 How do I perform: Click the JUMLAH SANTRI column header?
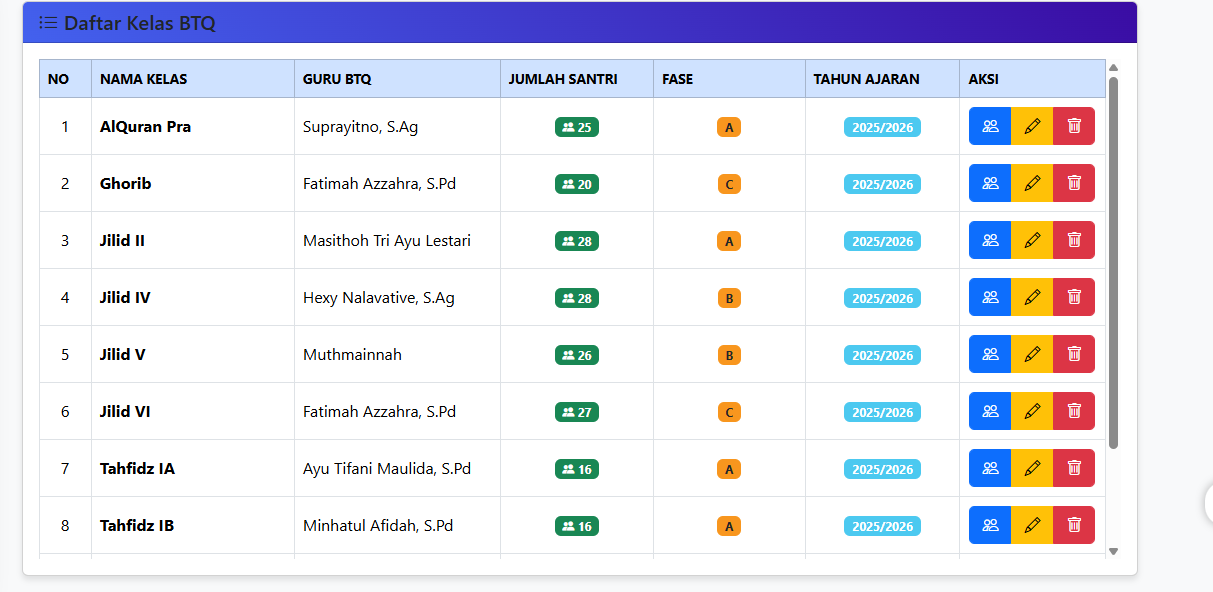coord(562,79)
